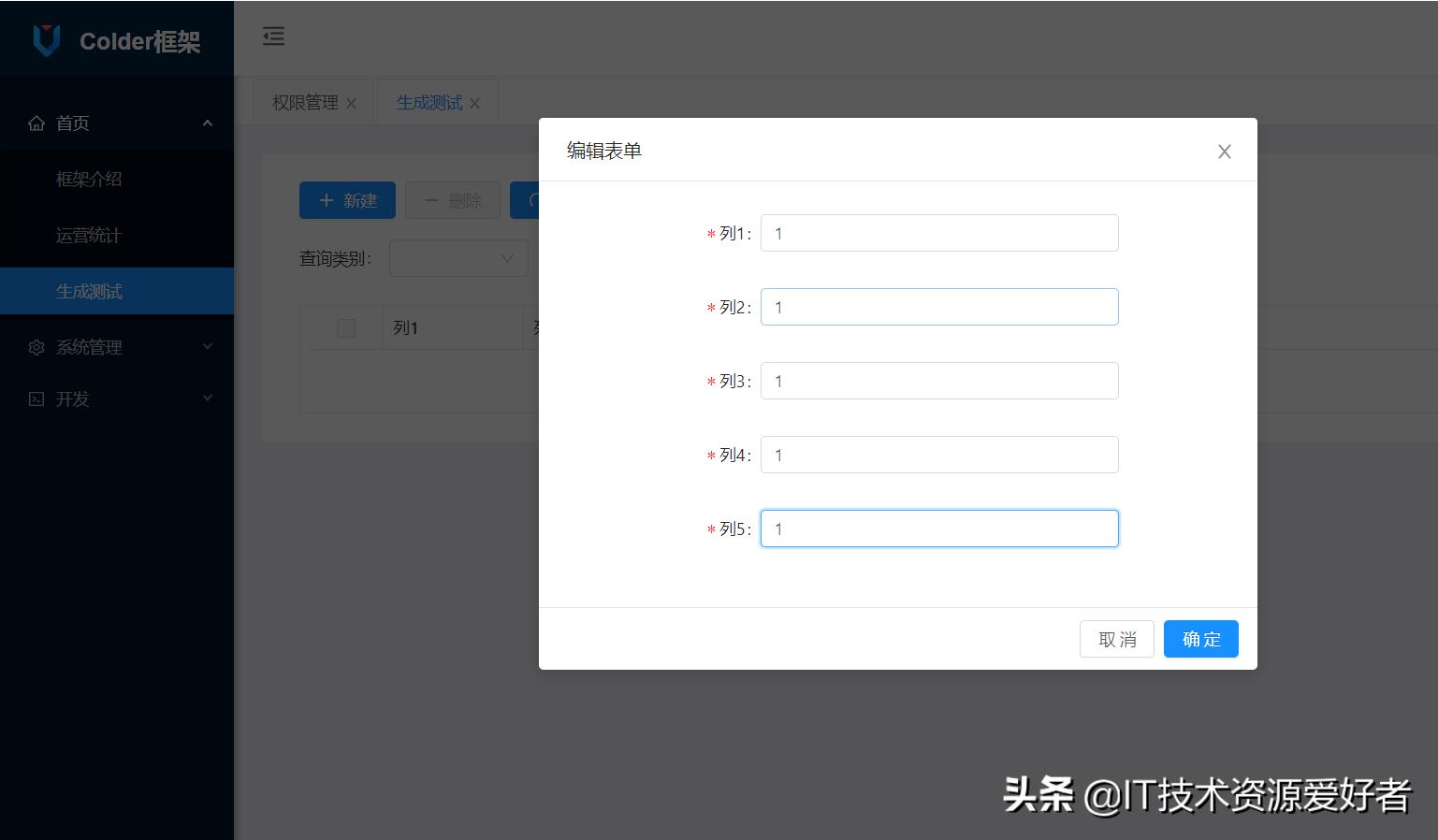Expand the 开发 menu
This screenshot has height=840, width=1438.
[x=117, y=399]
